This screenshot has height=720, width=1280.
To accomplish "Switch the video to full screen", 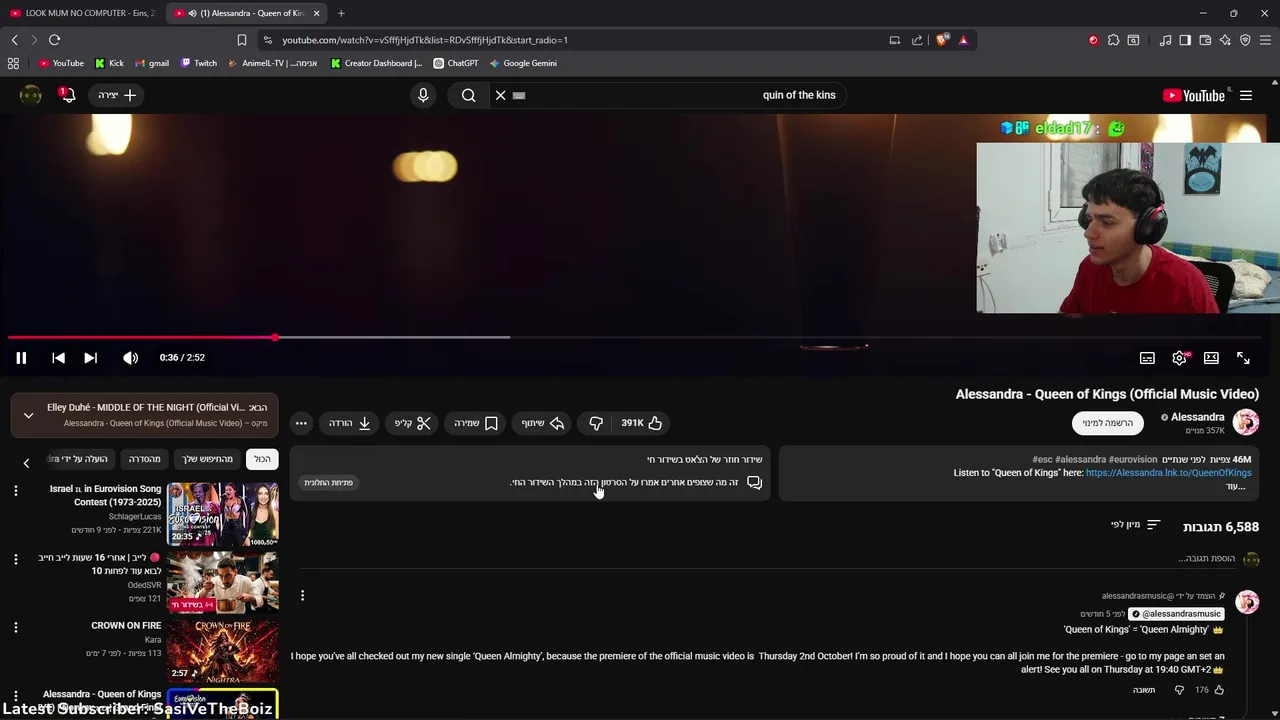I will [x=1243, y=358].
